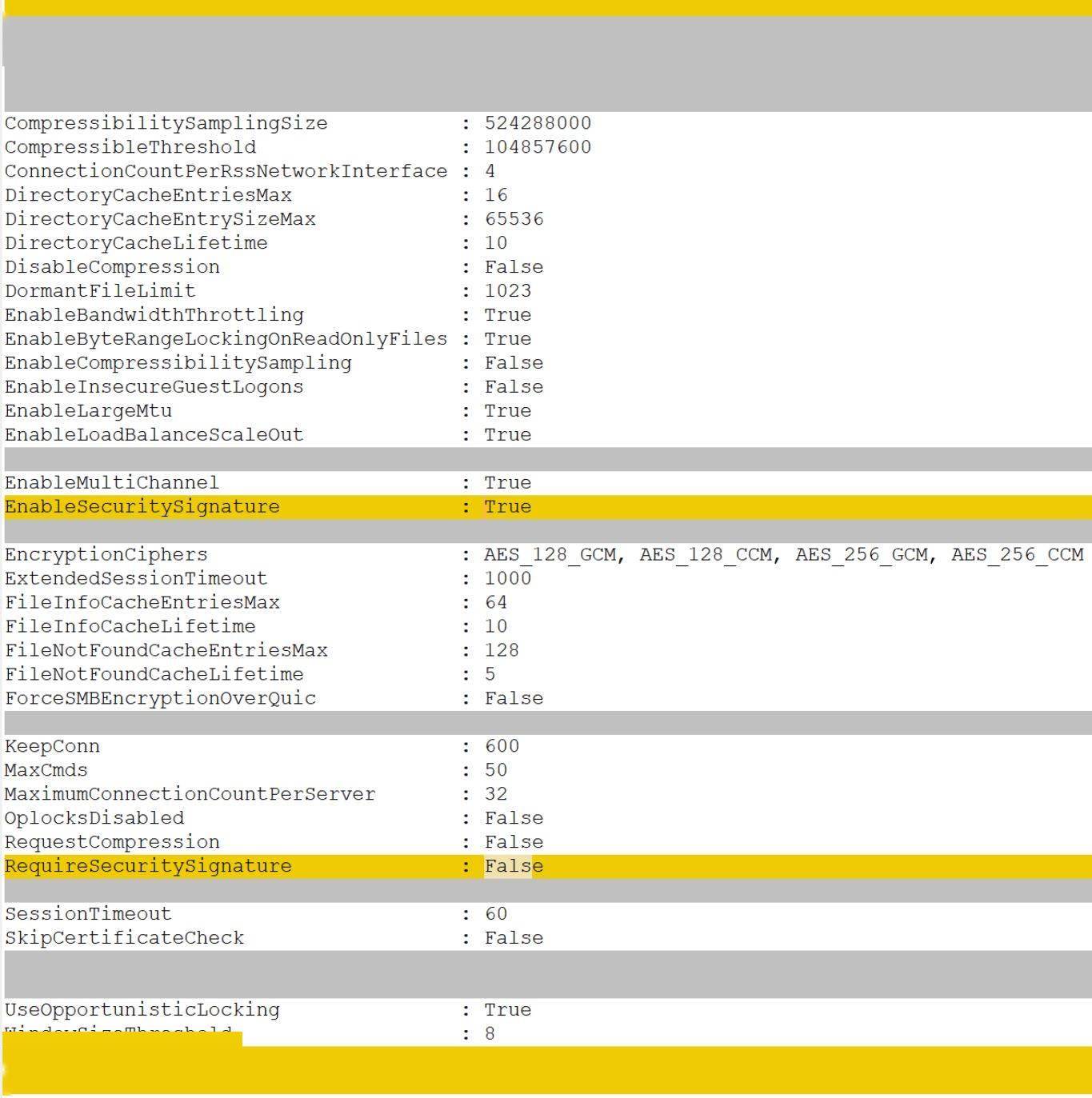Screen dimensions: 1092x1098
Task: Click False value of ForceSMBEncryptionOverQuic
Action: 514,699
